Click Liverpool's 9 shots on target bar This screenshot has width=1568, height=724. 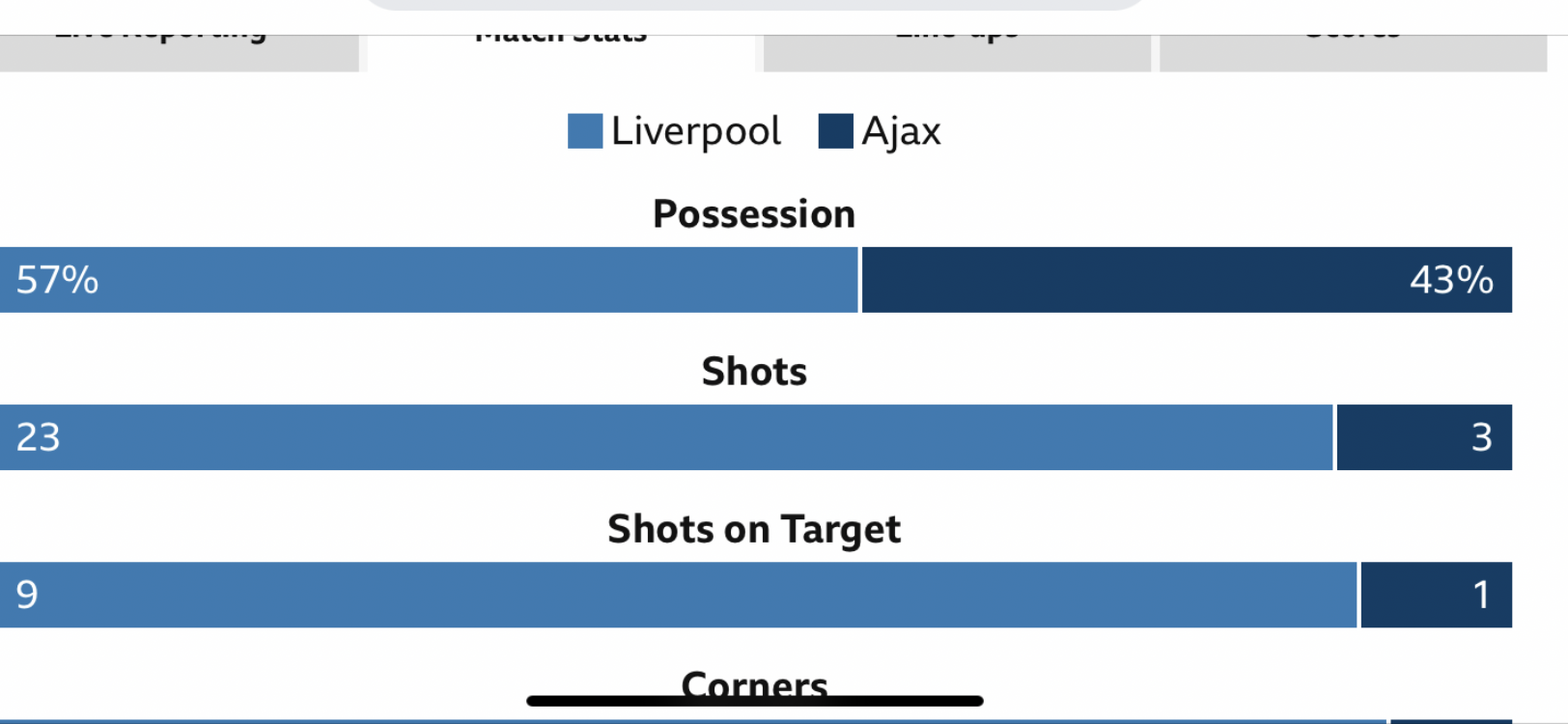click(679, 595)
